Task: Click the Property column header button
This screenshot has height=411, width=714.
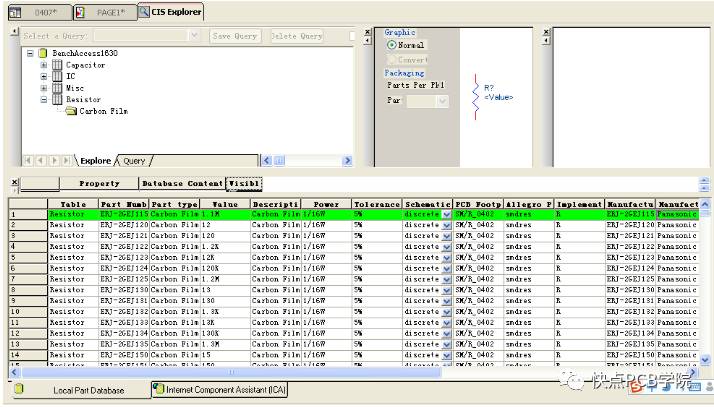Action: [x=99, y=183]
